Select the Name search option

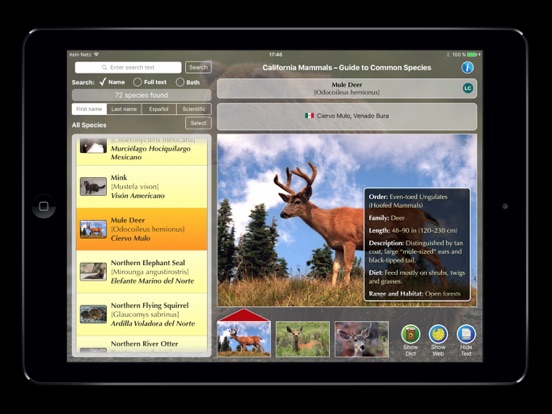[x=112, y=82]
